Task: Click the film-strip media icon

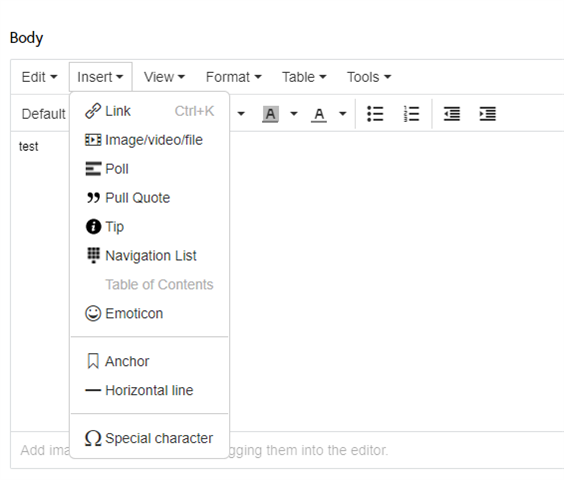Action: point(93,140)
